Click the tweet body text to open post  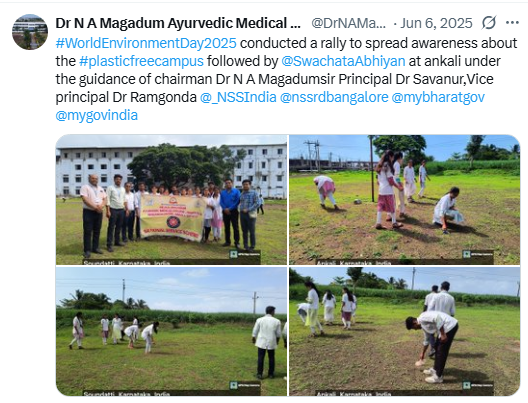(286, 79)
